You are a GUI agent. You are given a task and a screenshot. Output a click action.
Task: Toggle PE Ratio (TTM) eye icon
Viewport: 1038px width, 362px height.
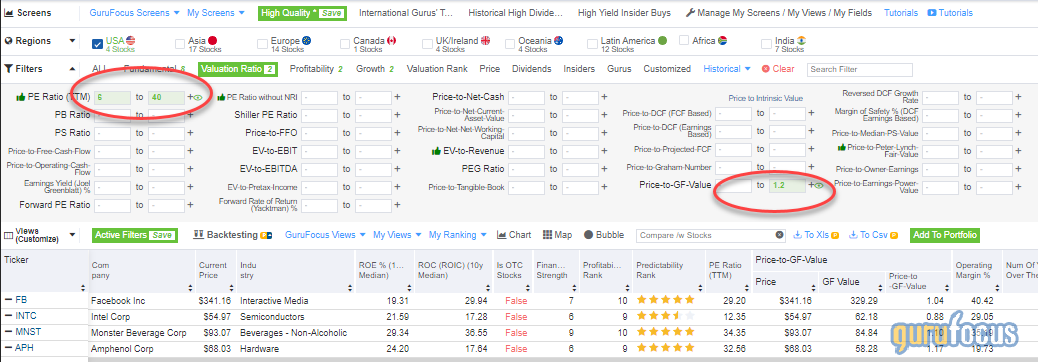pos(197,97)
